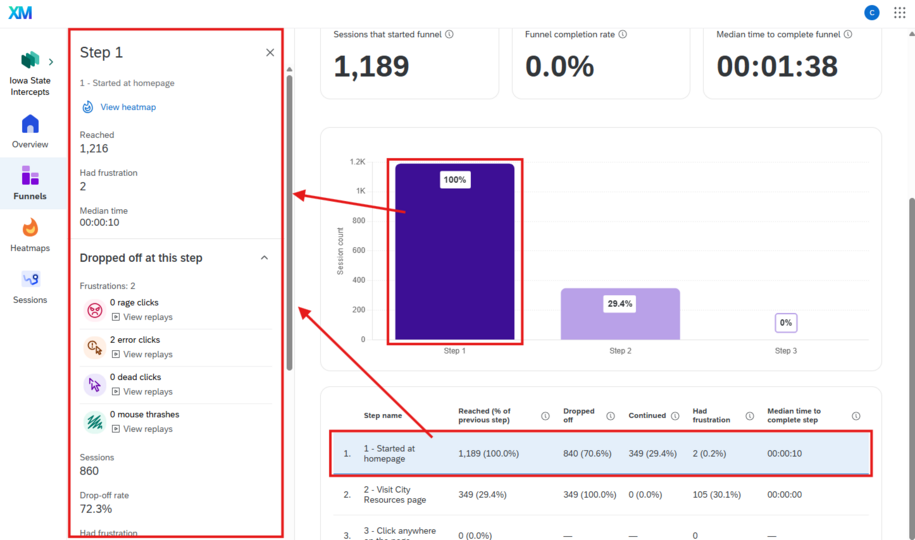Open the Funnels section
This screenshot has height=540, width=915.
[x=30, y=183]
